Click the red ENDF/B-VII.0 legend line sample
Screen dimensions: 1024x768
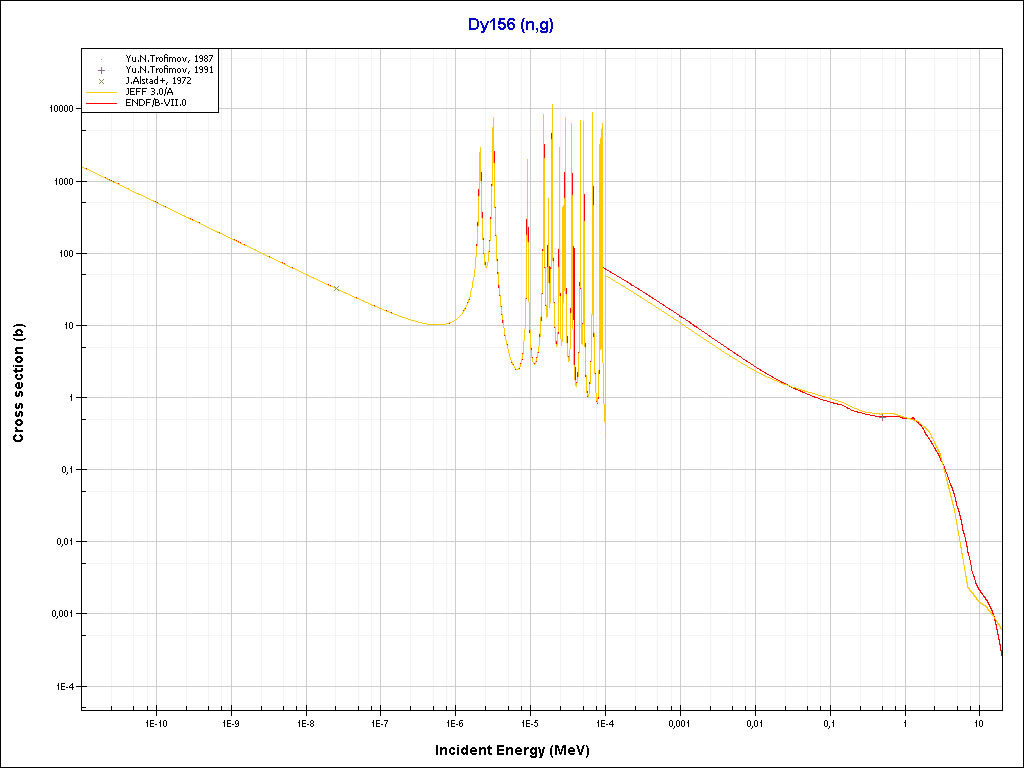(x=102, y=102)
